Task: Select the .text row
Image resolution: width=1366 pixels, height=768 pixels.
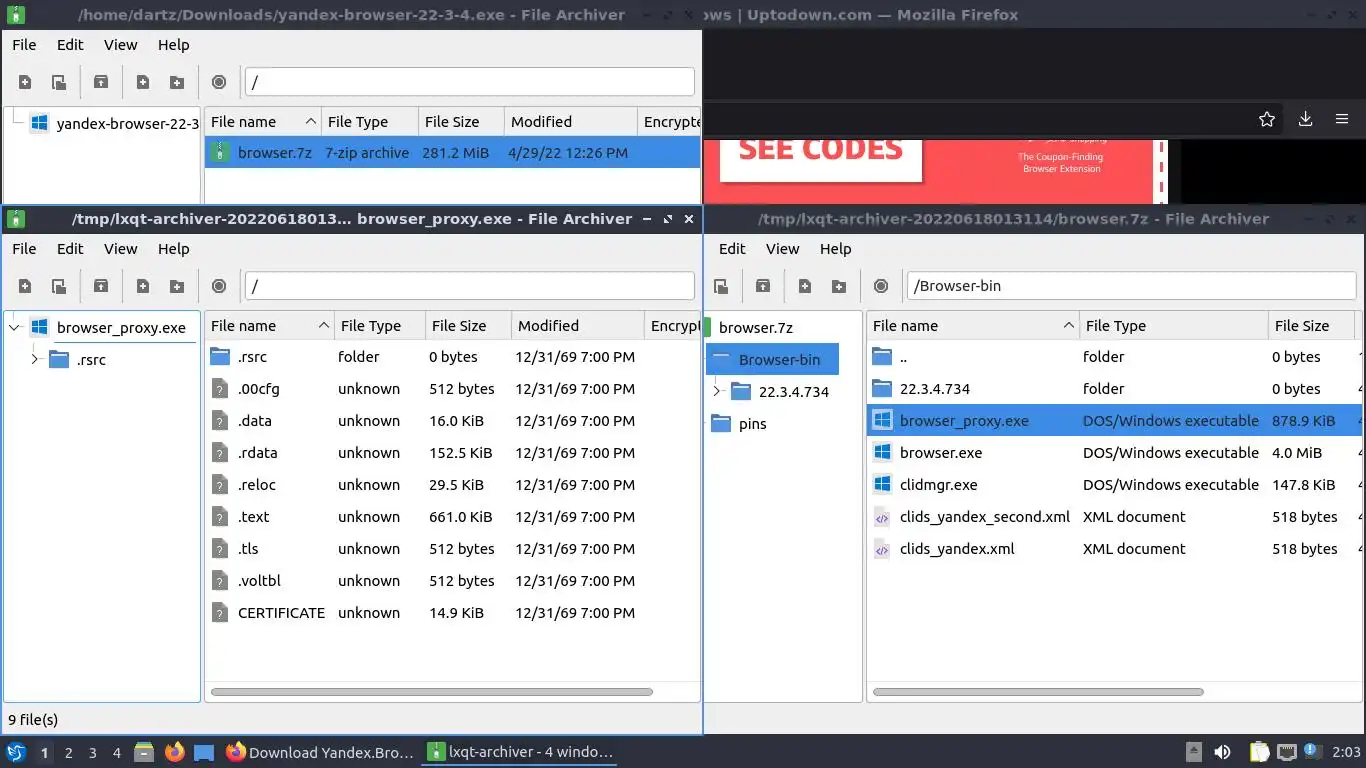Action: [x=452, y=517]
